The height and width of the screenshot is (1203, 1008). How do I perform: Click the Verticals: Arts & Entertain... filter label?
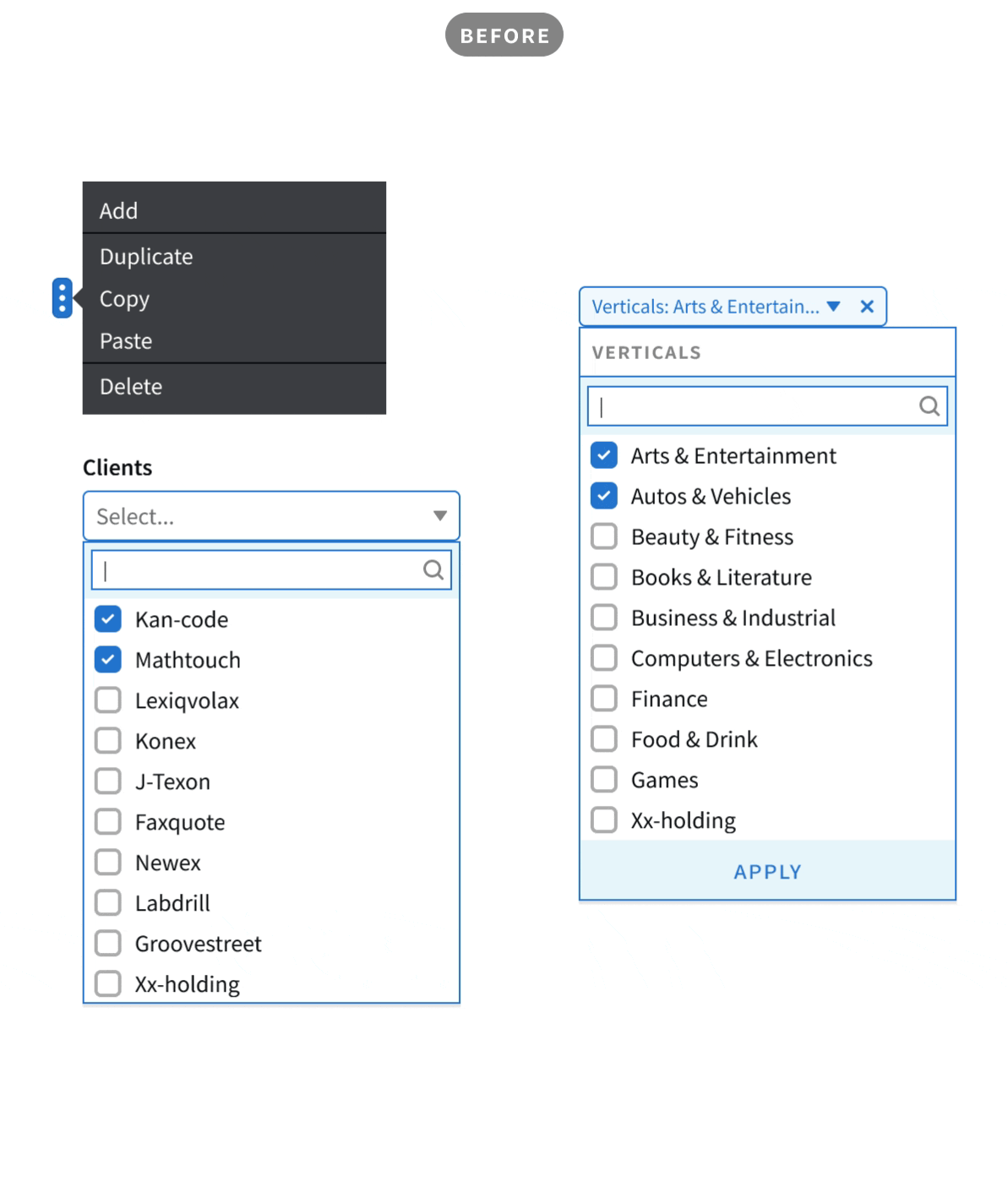click(x=705, y=307)
